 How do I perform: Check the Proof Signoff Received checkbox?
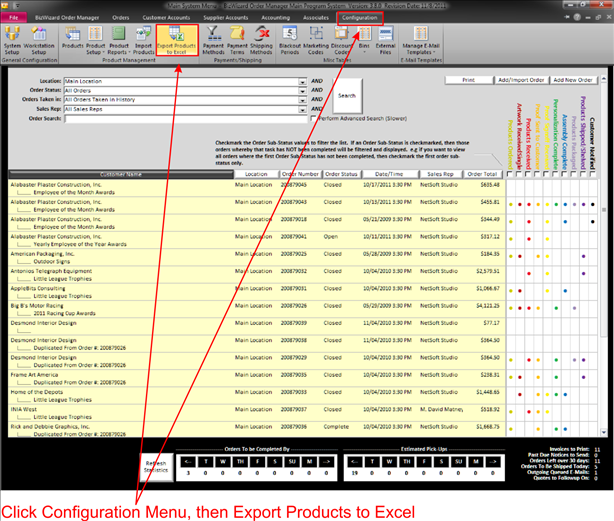[546, 174]
